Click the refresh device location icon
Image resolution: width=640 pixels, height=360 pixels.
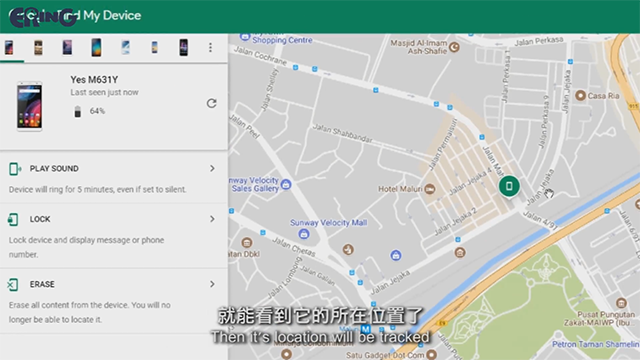click(211, 103)
